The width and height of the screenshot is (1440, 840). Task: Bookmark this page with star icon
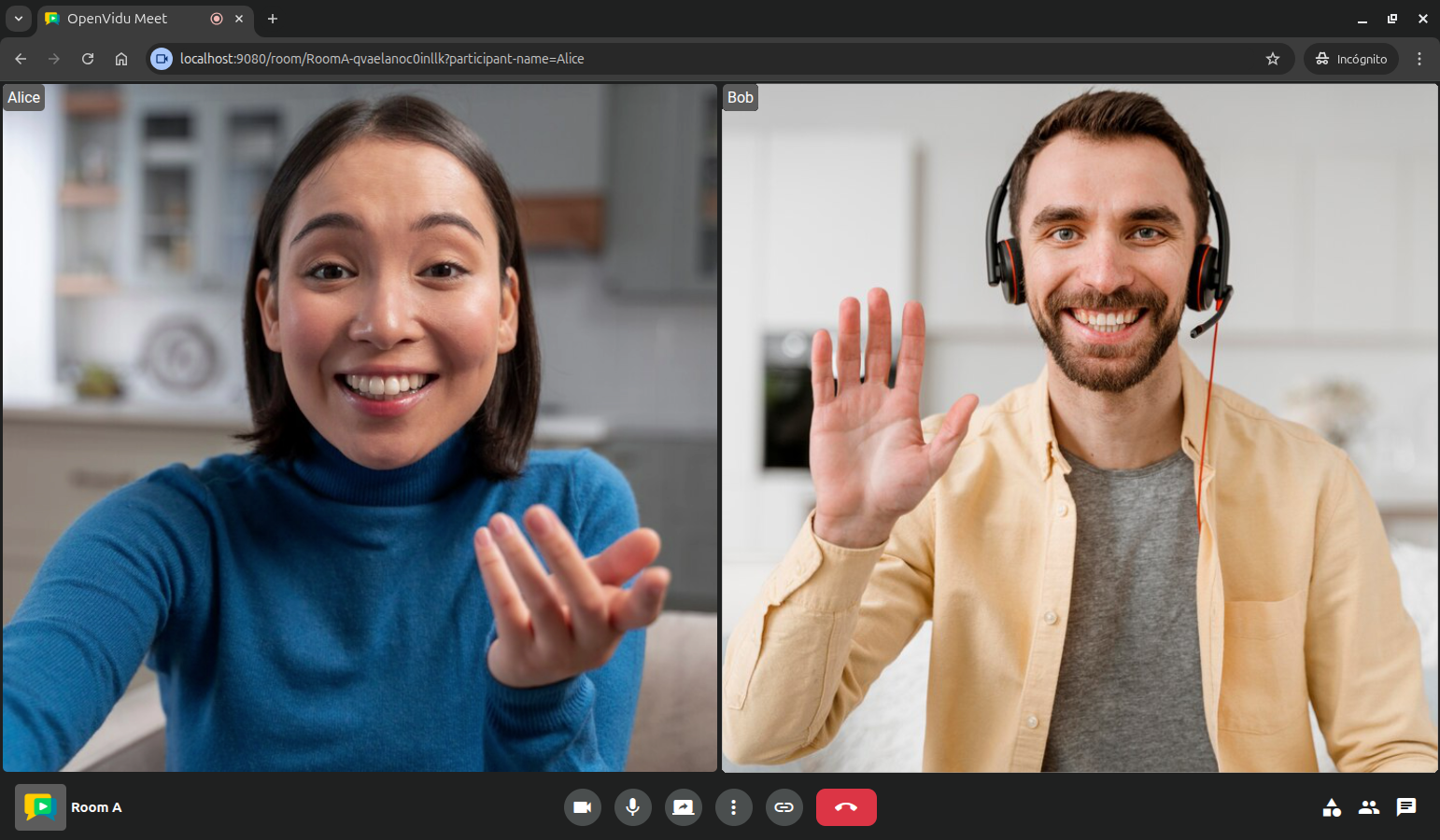(1273, 59)
